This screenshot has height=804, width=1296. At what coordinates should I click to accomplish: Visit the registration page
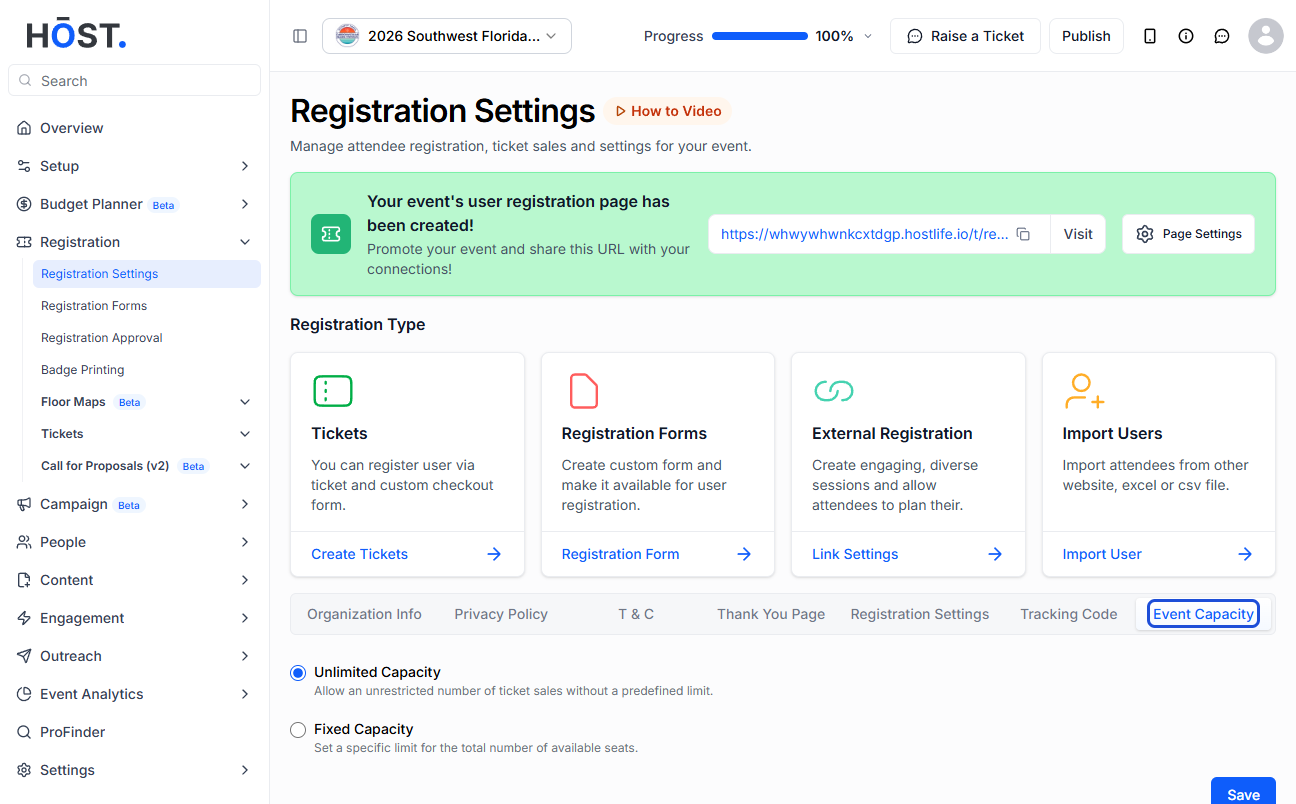click(1078, 234)
